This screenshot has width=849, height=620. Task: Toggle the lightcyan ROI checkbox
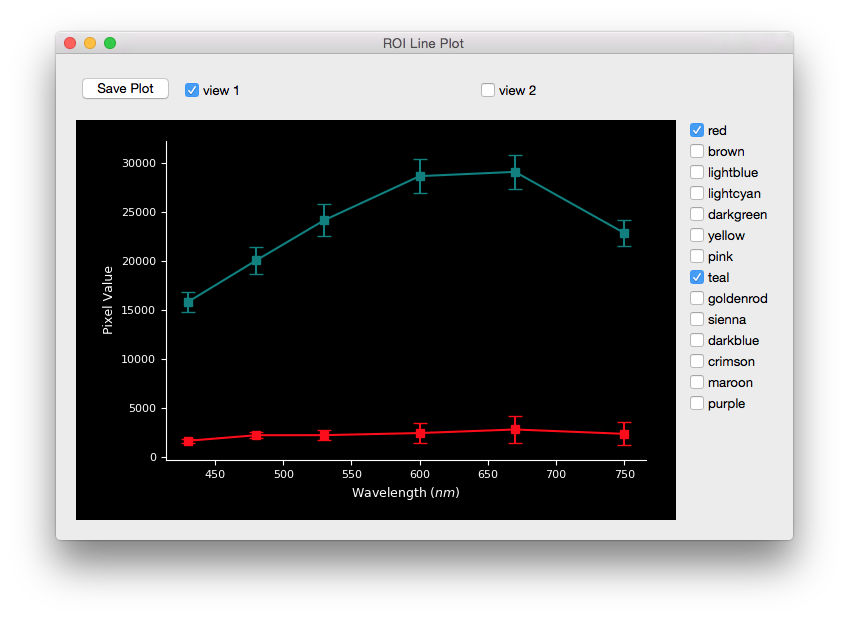697,193
